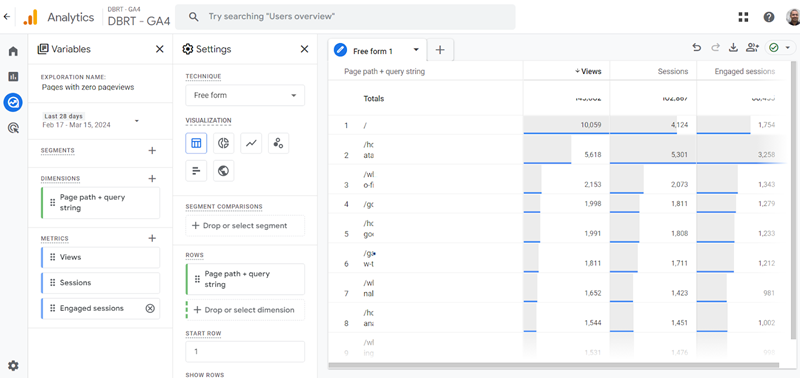Click the Views value 2,153
800x378 pixels.
pos(593,185)
